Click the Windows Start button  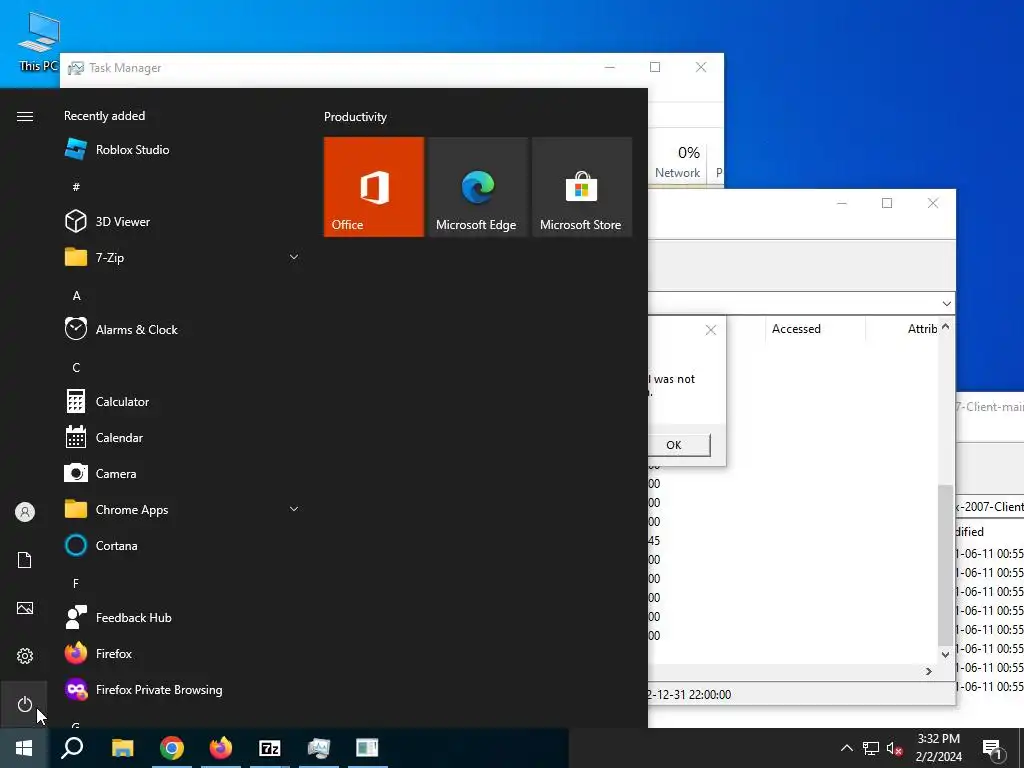(24, 748)
